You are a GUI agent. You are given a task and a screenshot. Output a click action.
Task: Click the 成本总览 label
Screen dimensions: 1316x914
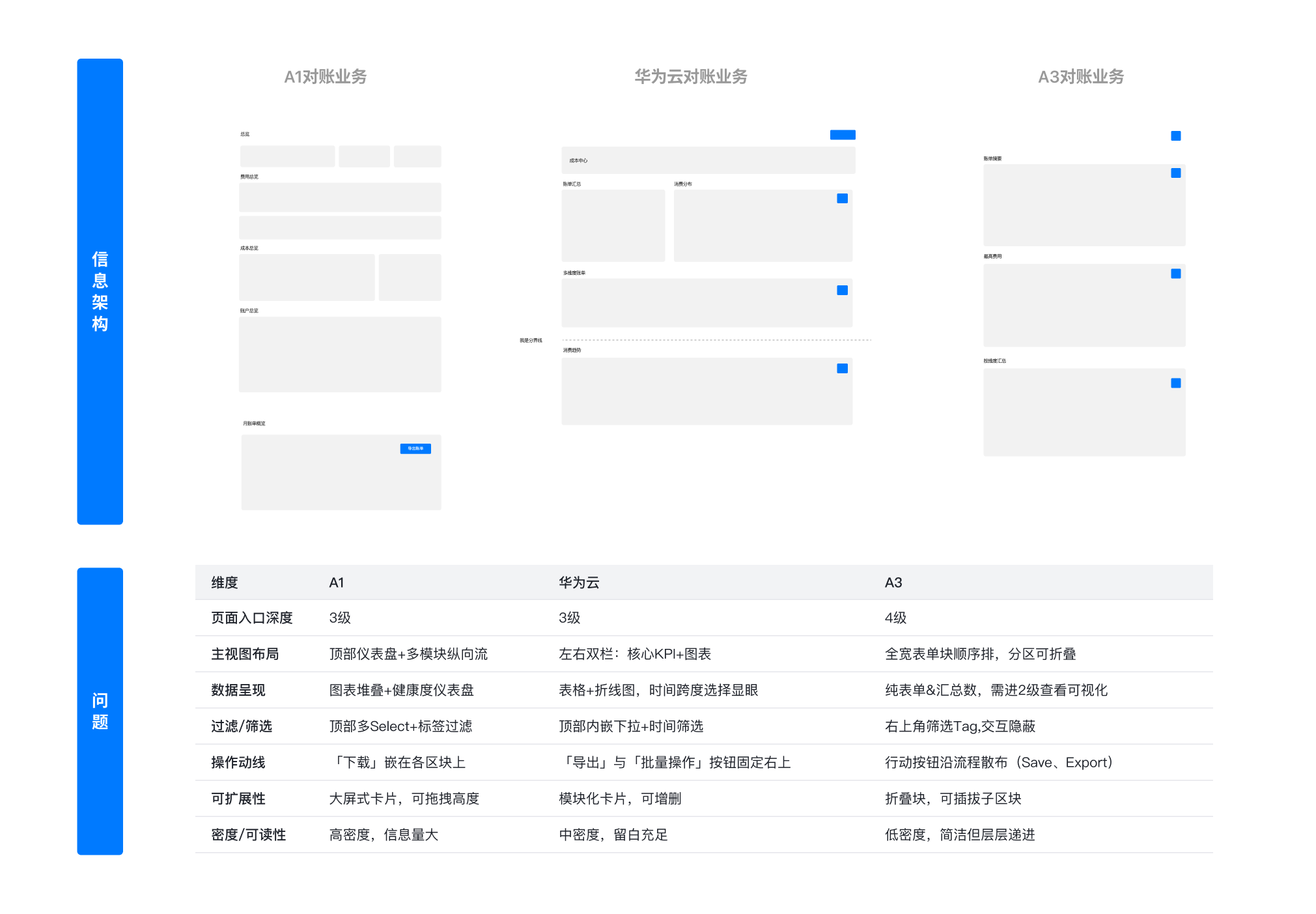click(x=249, y=248)
